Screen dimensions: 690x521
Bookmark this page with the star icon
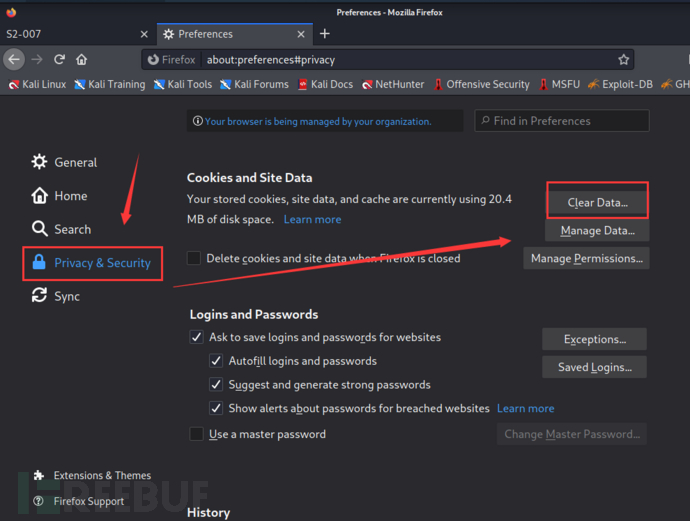click(624, 60)
